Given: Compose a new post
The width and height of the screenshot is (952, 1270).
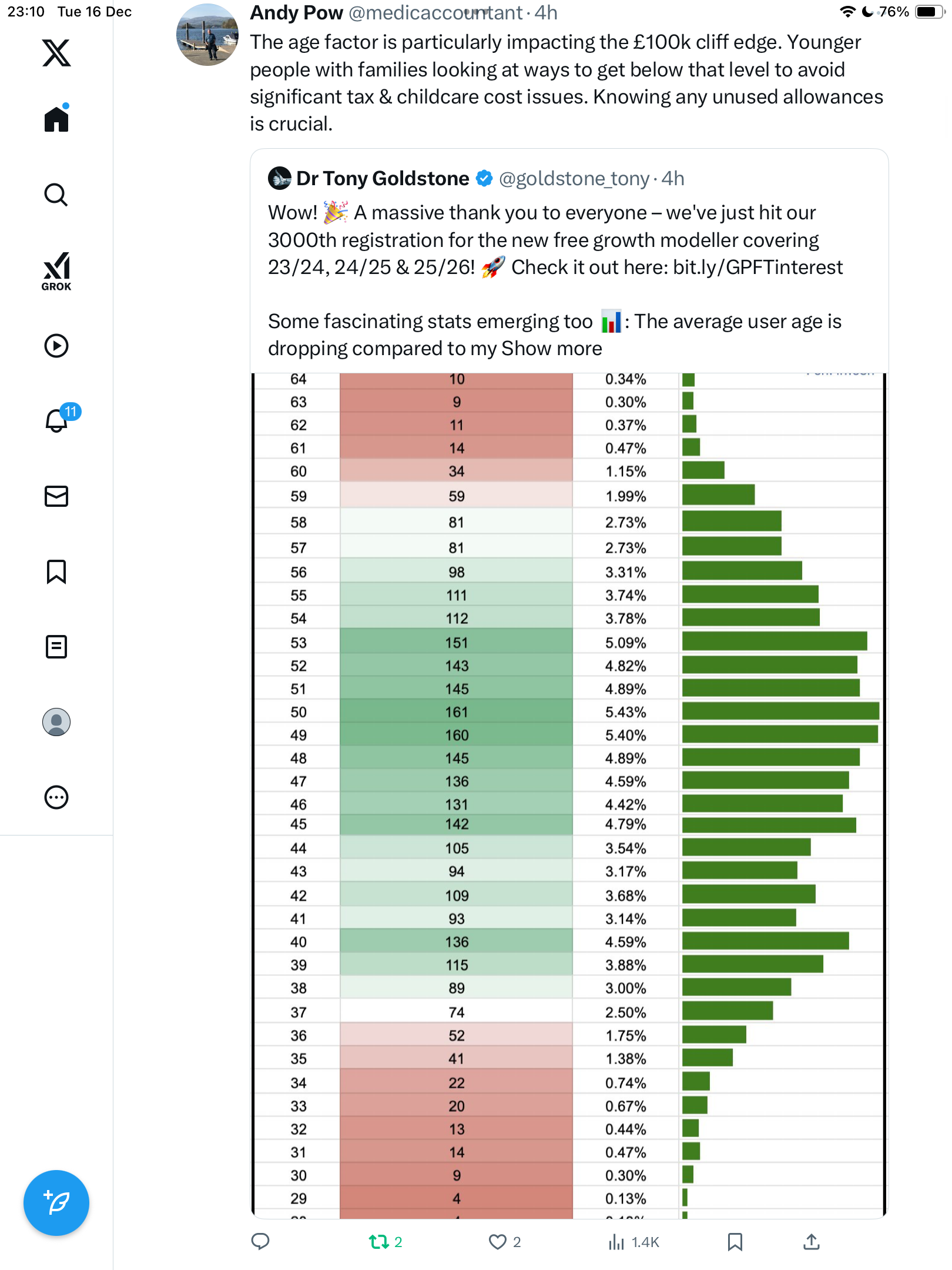Looking at the screenshot, I should (x=56, y=1203).
